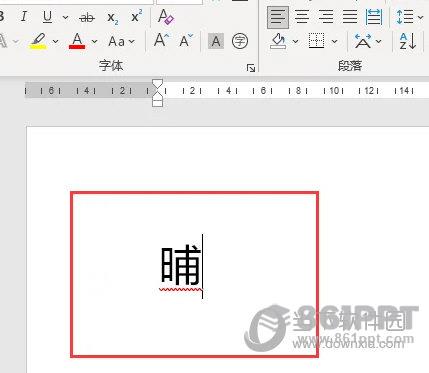The image size is (429, 373).
Task: Toggle strikethrough formatting
Action: (87, 17)
